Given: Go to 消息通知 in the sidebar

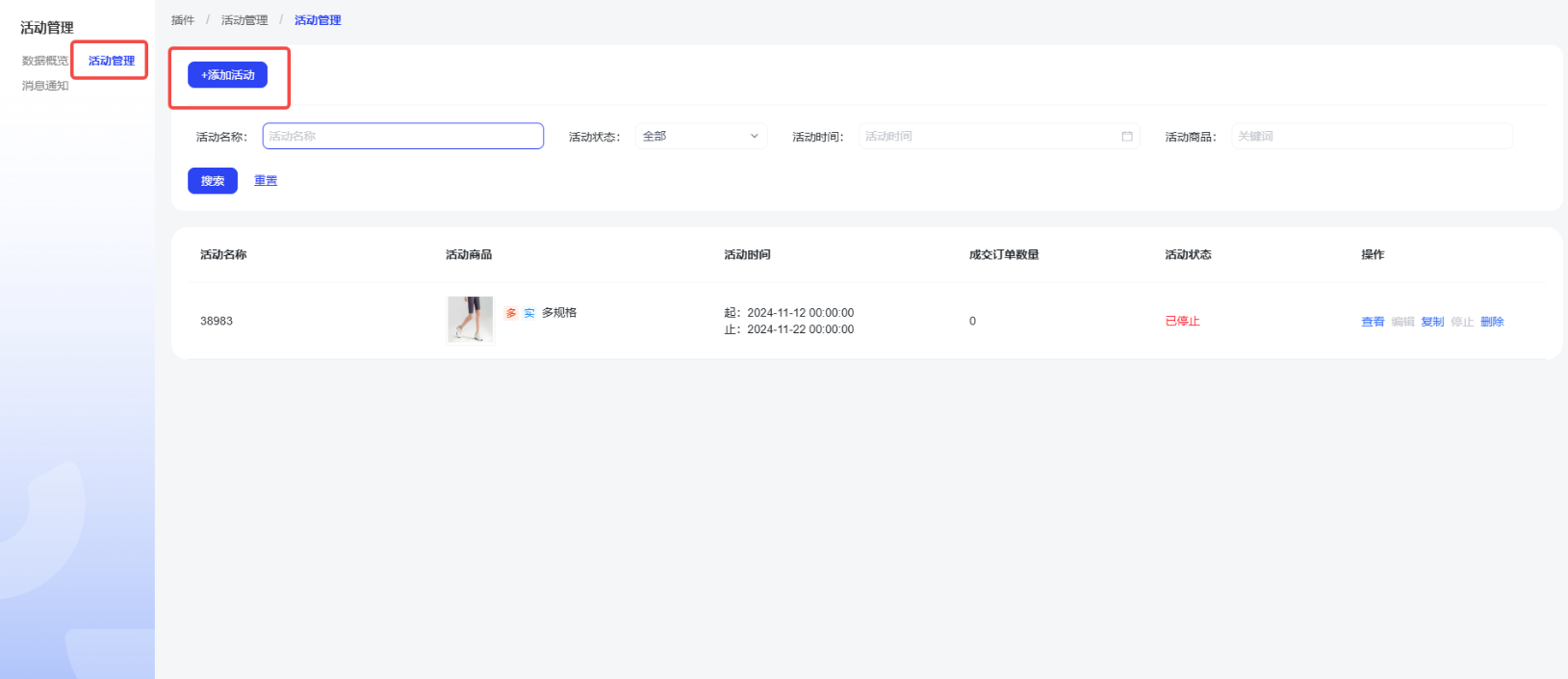Looking at the screenshot, I should tap(45, 86).
